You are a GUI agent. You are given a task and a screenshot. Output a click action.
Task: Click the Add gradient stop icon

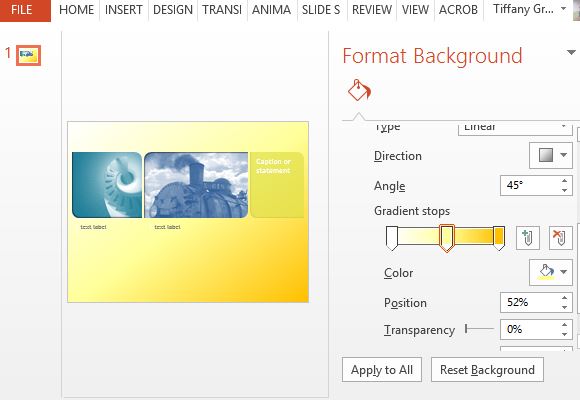[x=528, y=238]
